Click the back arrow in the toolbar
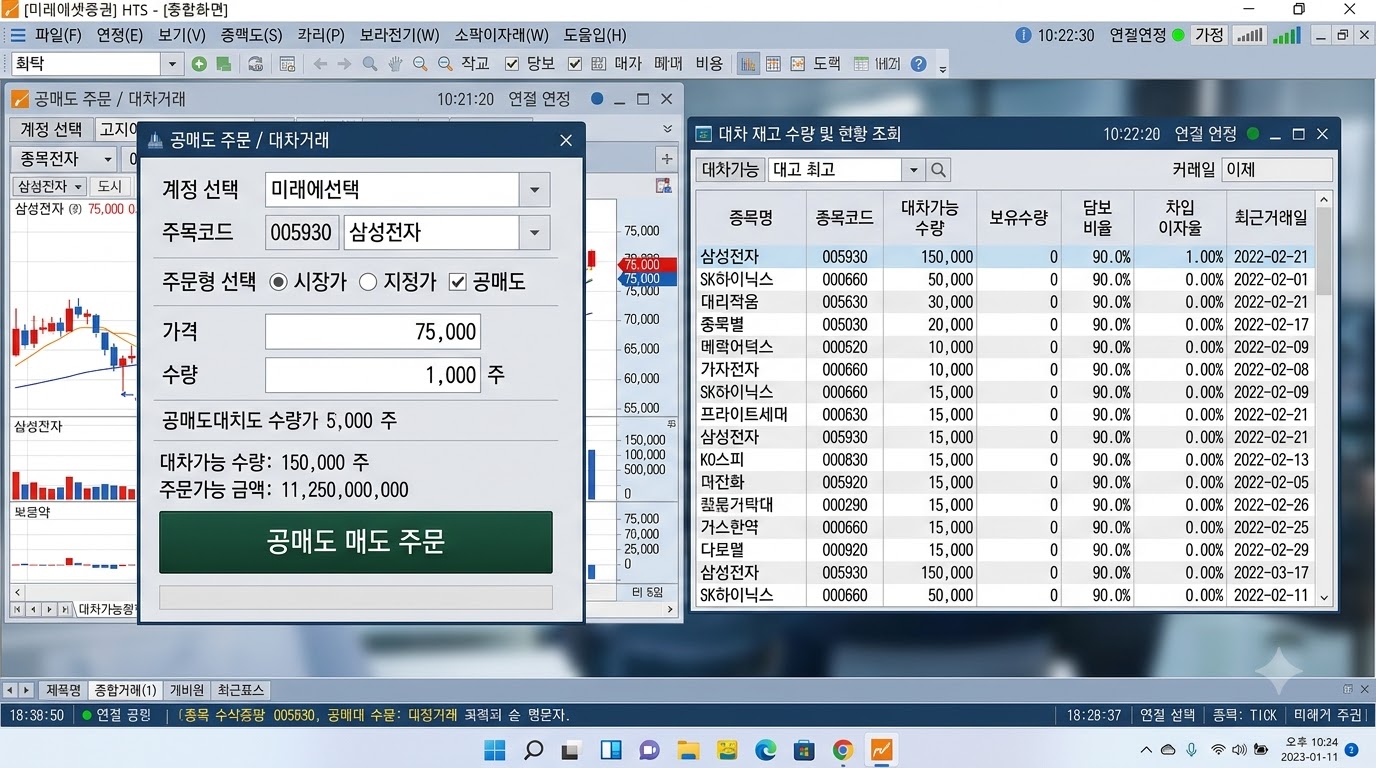This screenshot has height=768, width=1376. pyautogui.click(x=320, y=64)
